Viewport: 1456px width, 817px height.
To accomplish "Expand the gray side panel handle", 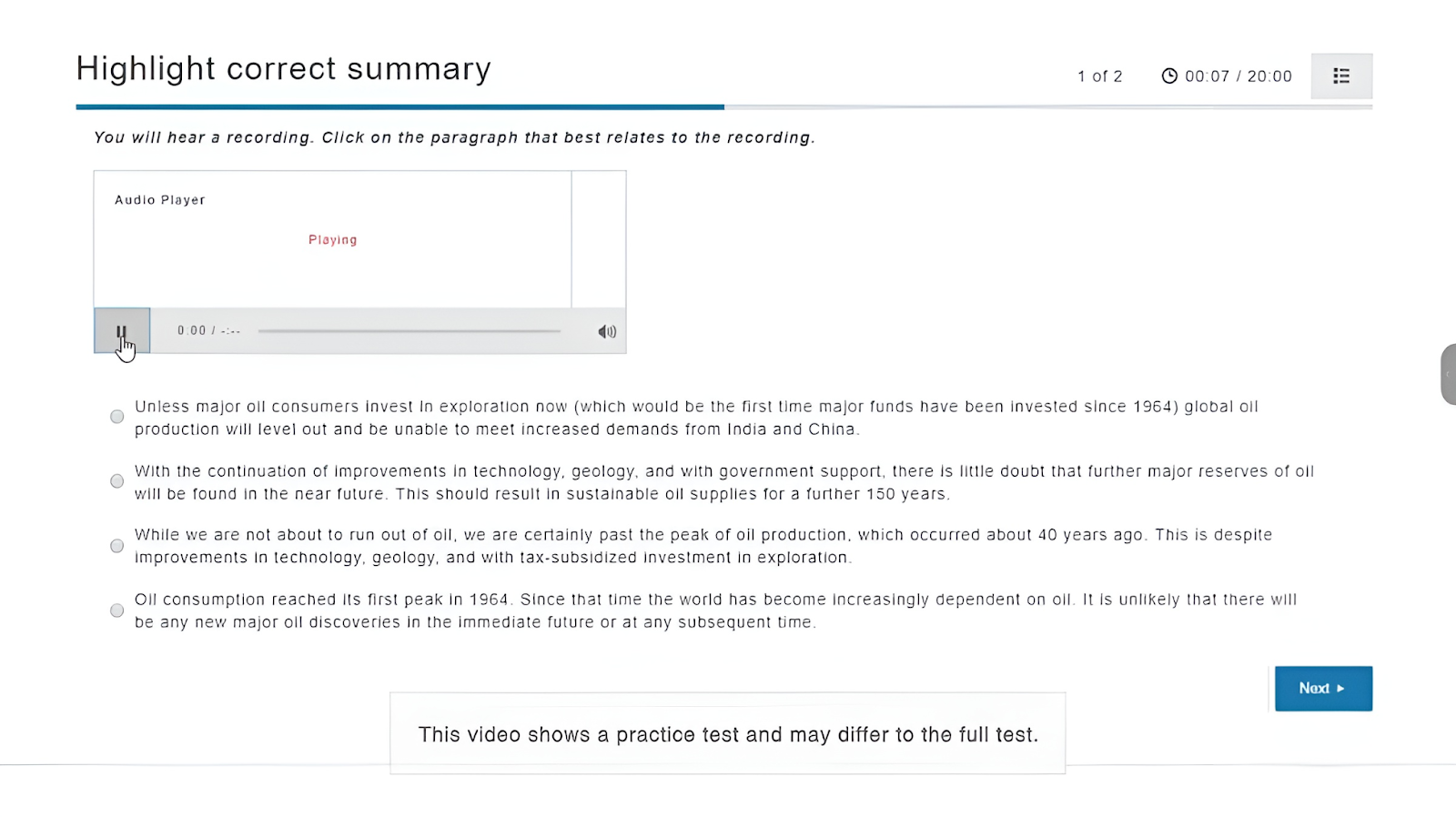I will (x=1449, y=374).
